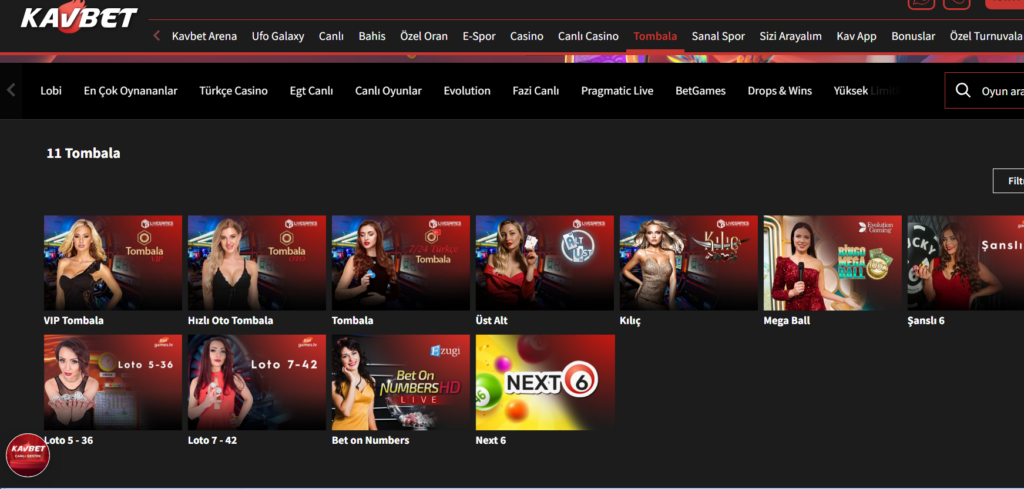Select the Tombala tab in top navigation
1024x489 pixels.
click(655, 36)
